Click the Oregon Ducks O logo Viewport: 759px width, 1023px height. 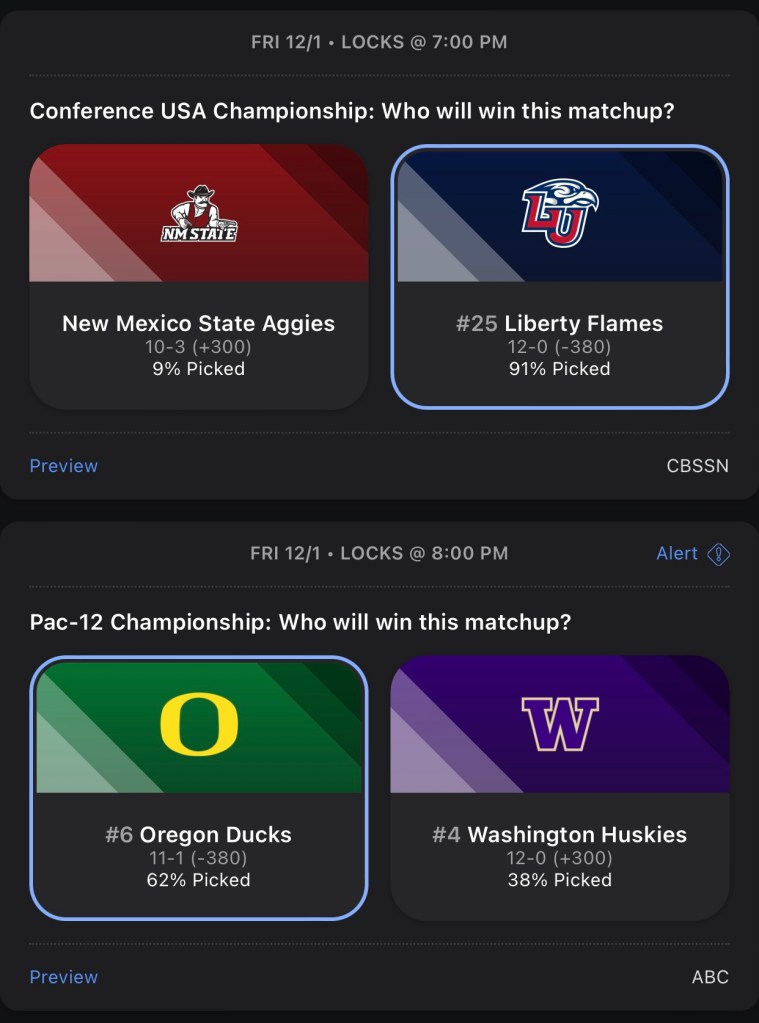(x=199, y=724)
